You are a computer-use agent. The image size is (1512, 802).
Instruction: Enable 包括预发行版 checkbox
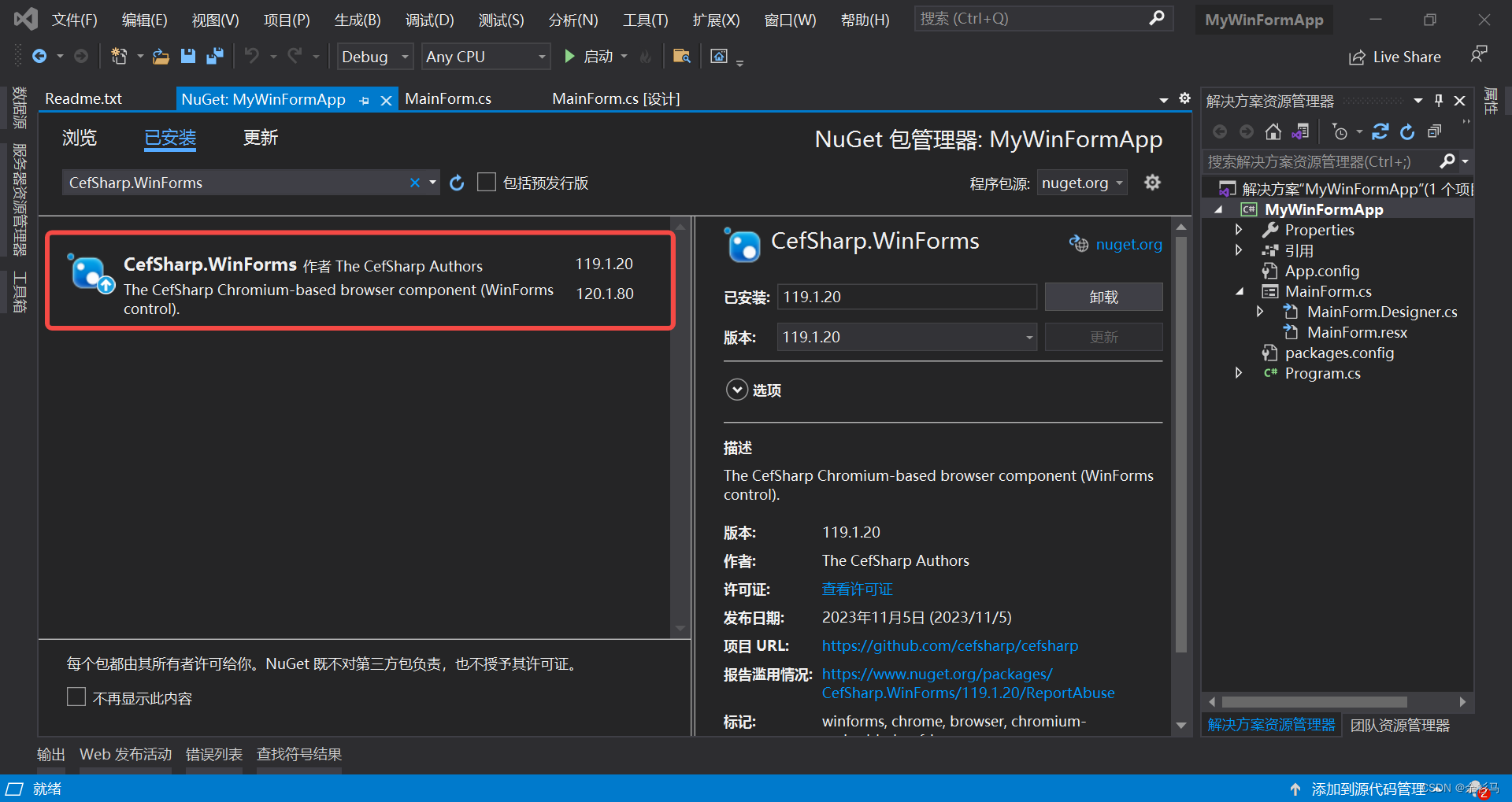(487, 182)
